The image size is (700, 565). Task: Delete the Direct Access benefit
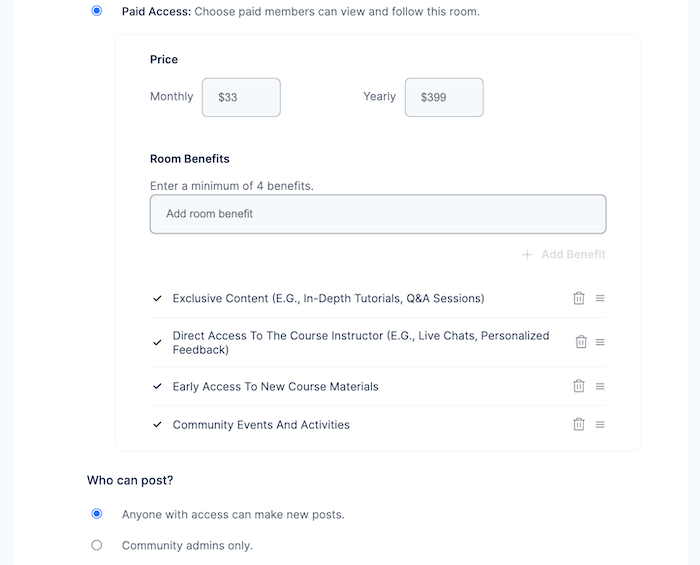click(x=581, y=342)
